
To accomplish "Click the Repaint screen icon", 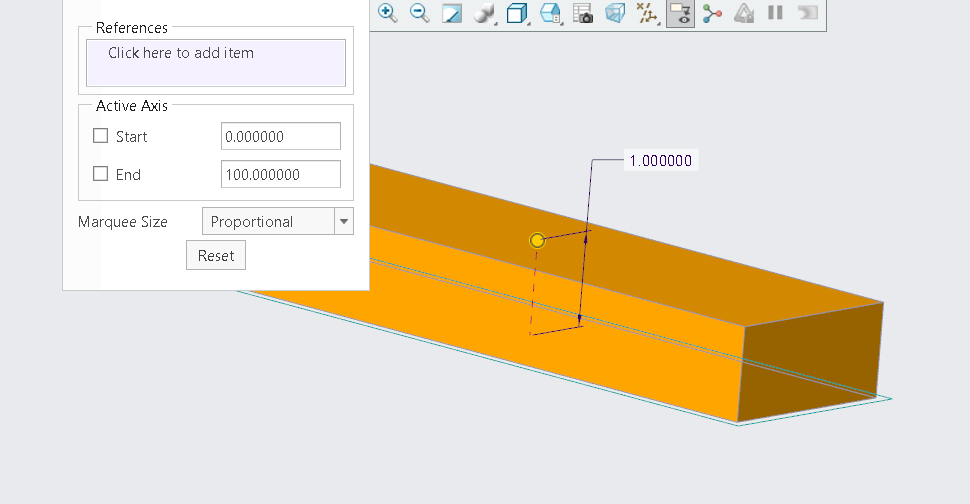I will pyautogui.click(x=452, y=13).
